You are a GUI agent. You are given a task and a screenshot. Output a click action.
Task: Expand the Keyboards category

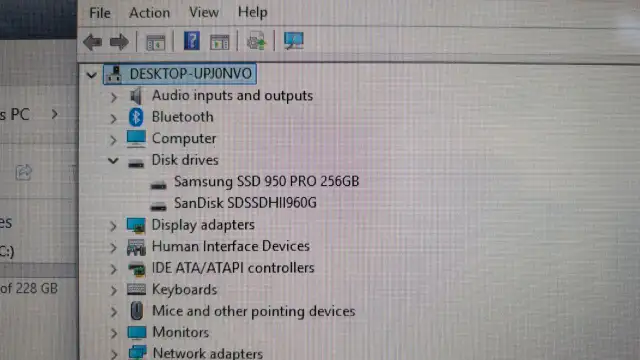tap(113, 290)
